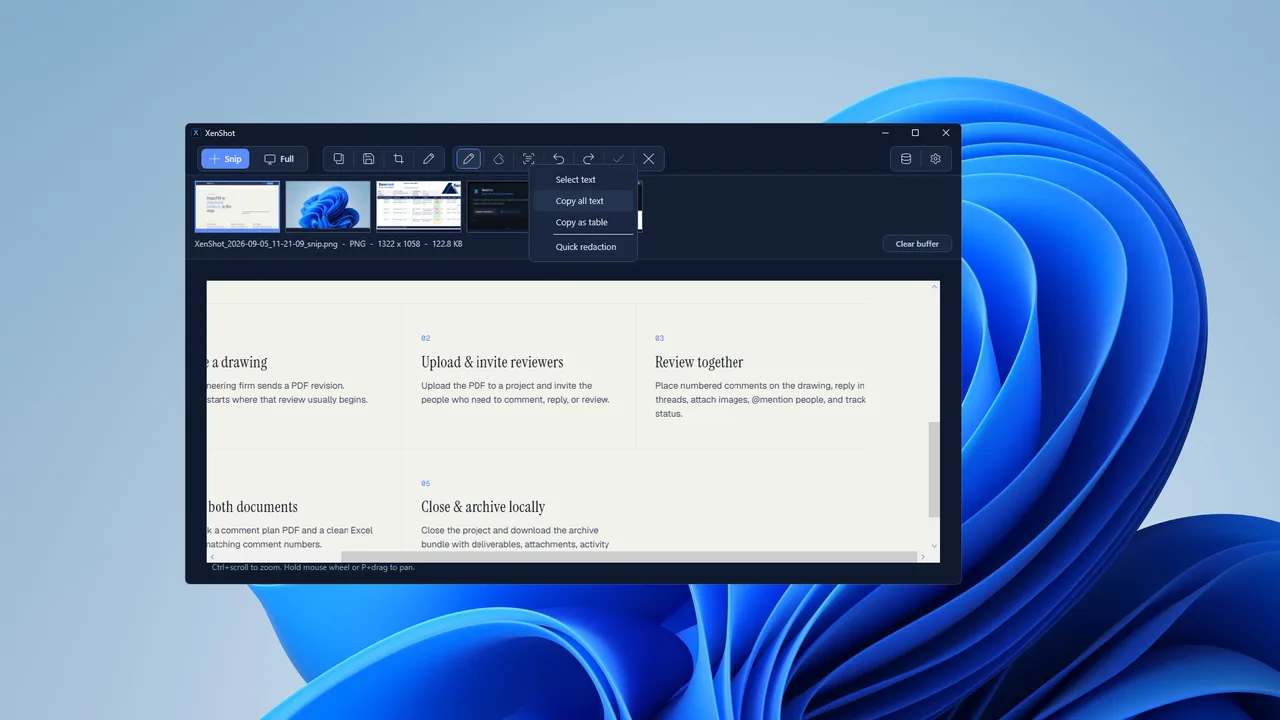Choose Copy as table
Image resolution: width=1280 pixels, height=720 pixels.
click(583, 222)
